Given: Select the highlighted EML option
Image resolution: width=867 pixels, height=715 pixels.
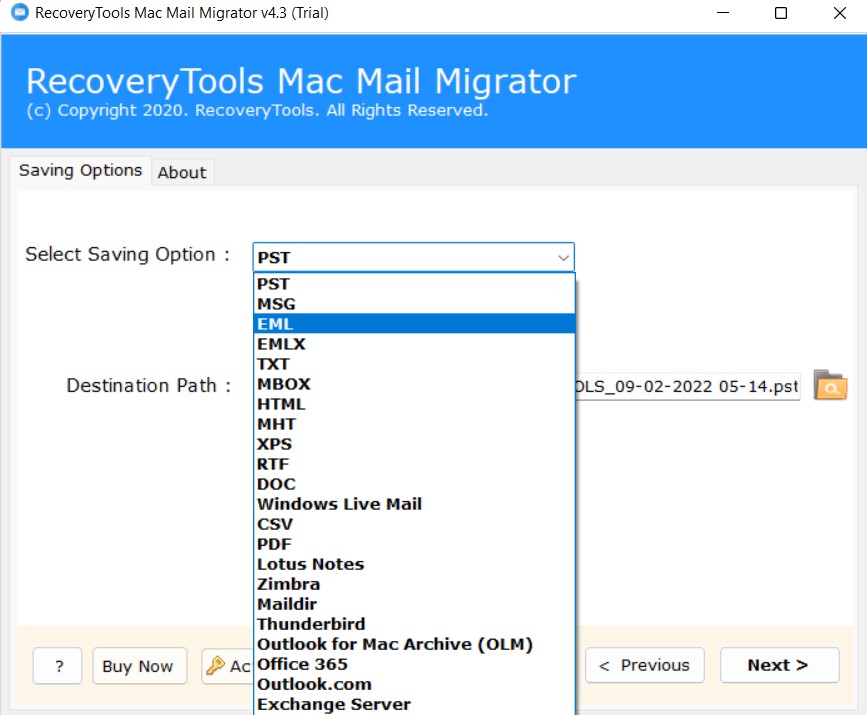Looking at the screenshot, I should click(x=414, y=323).
